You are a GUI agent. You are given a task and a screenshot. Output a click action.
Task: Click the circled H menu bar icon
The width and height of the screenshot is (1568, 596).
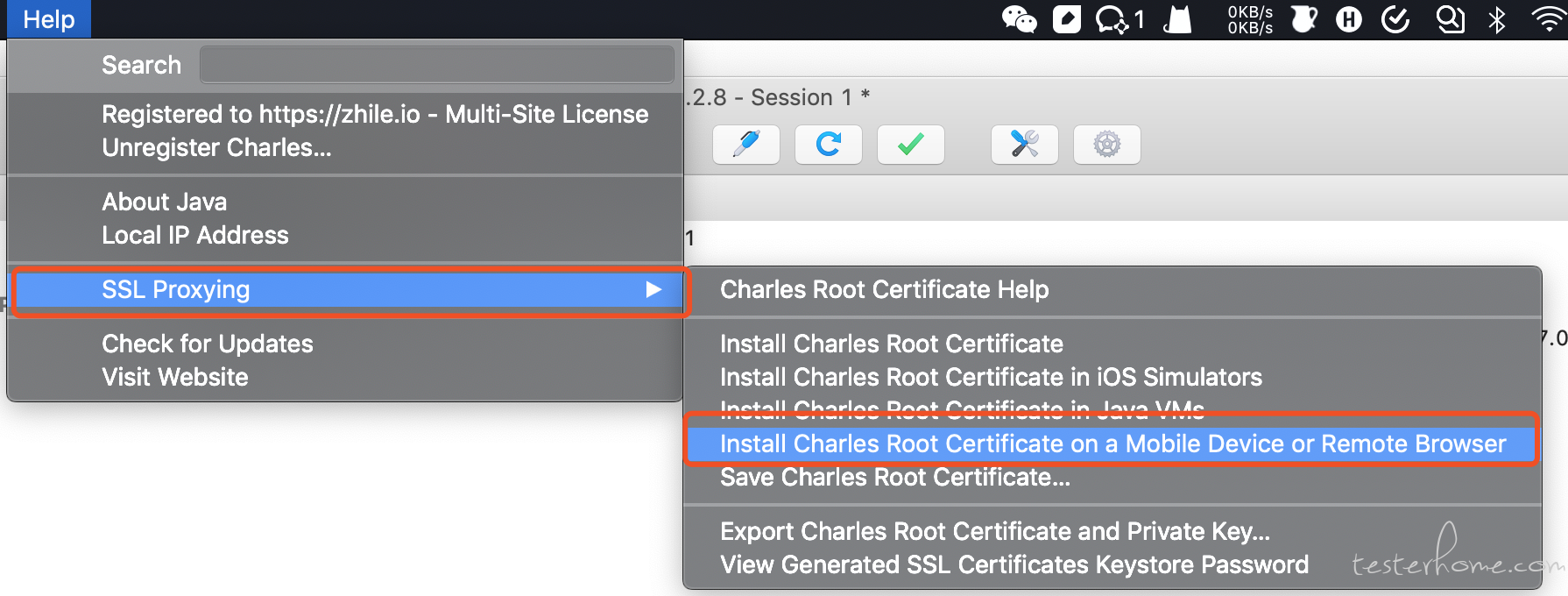[x=1349, y=19]
